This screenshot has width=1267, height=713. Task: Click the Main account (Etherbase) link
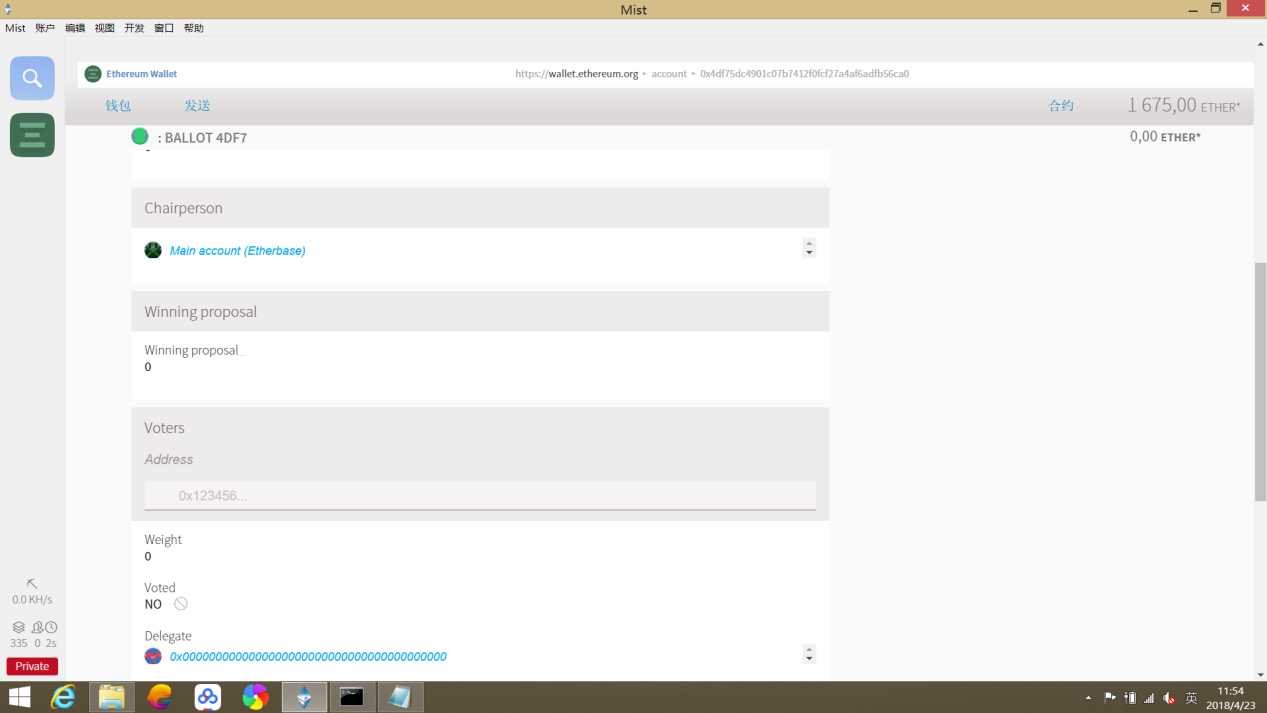click(x=238, y=251)
